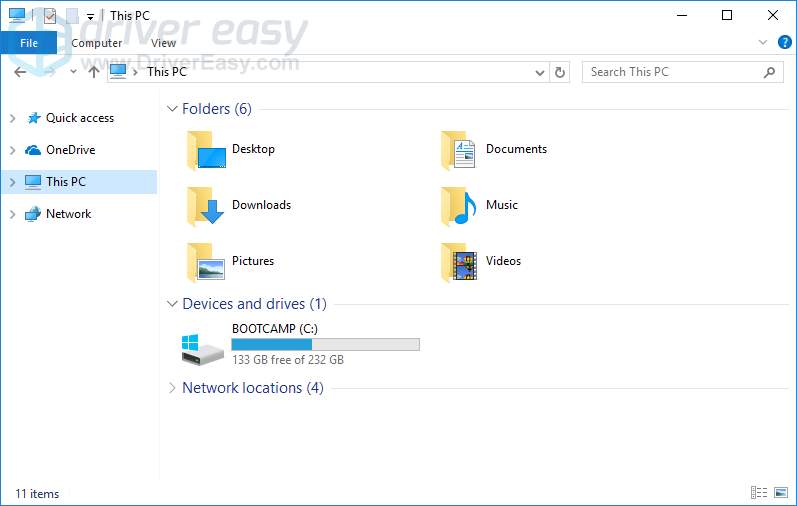Expand the Network locations (4) group
Viewport: 797px width, 506px height.
(172, 388)
